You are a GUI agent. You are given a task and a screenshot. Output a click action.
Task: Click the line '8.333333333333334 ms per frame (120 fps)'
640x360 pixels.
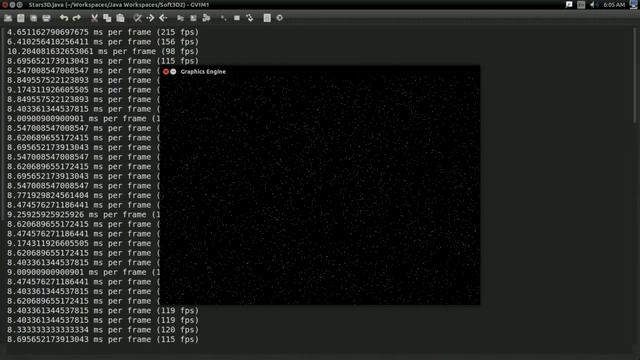click(x=103, y=330)
